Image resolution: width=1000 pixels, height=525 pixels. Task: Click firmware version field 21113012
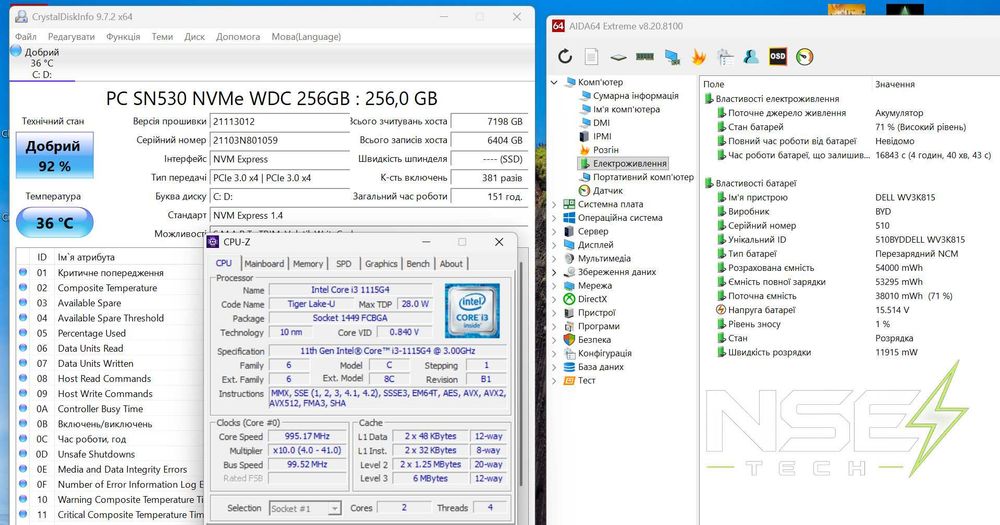280,121
